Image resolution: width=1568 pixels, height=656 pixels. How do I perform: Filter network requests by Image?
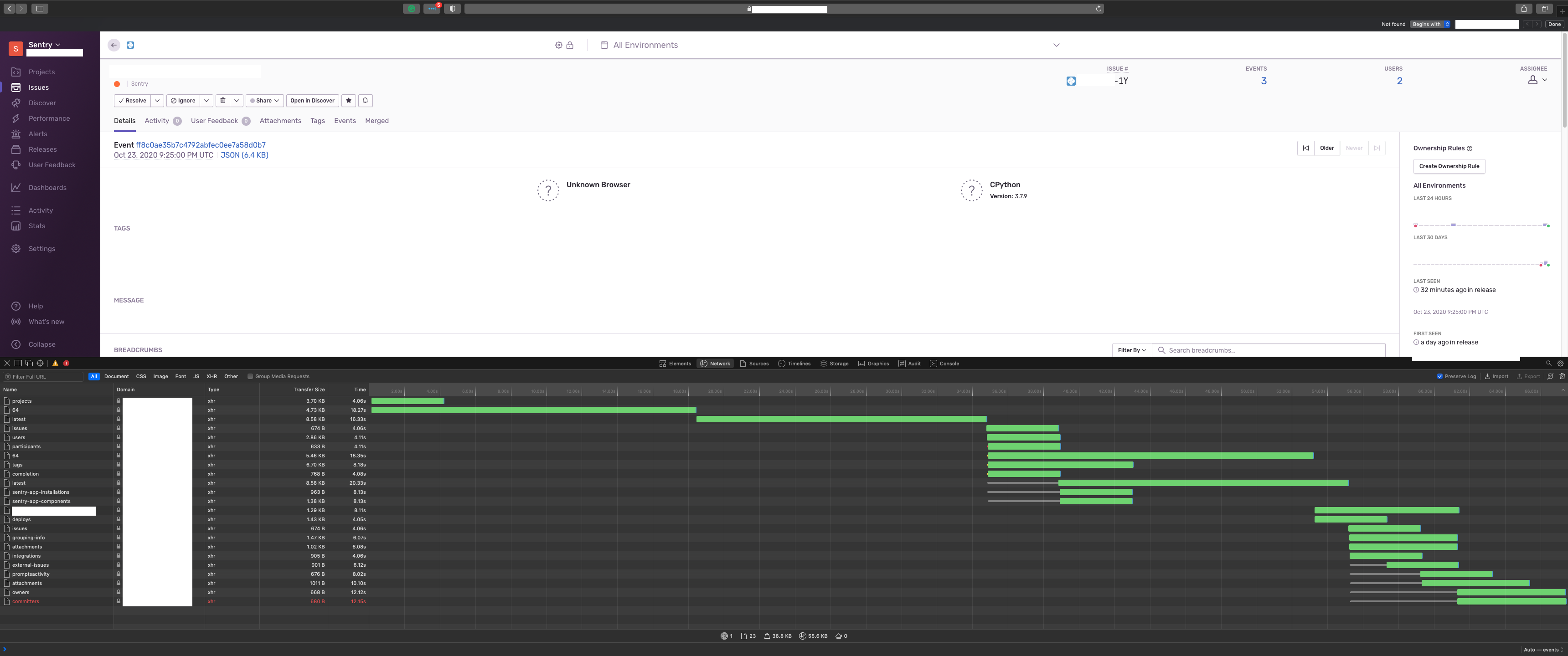[x=161, y=376]
